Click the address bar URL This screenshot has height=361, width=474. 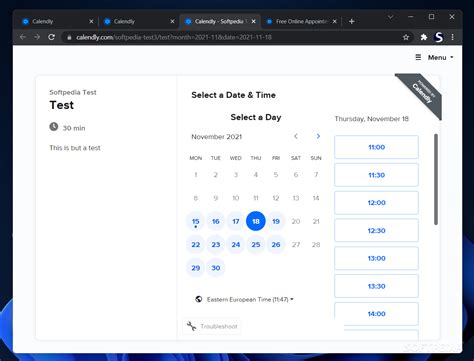point(174,37)
